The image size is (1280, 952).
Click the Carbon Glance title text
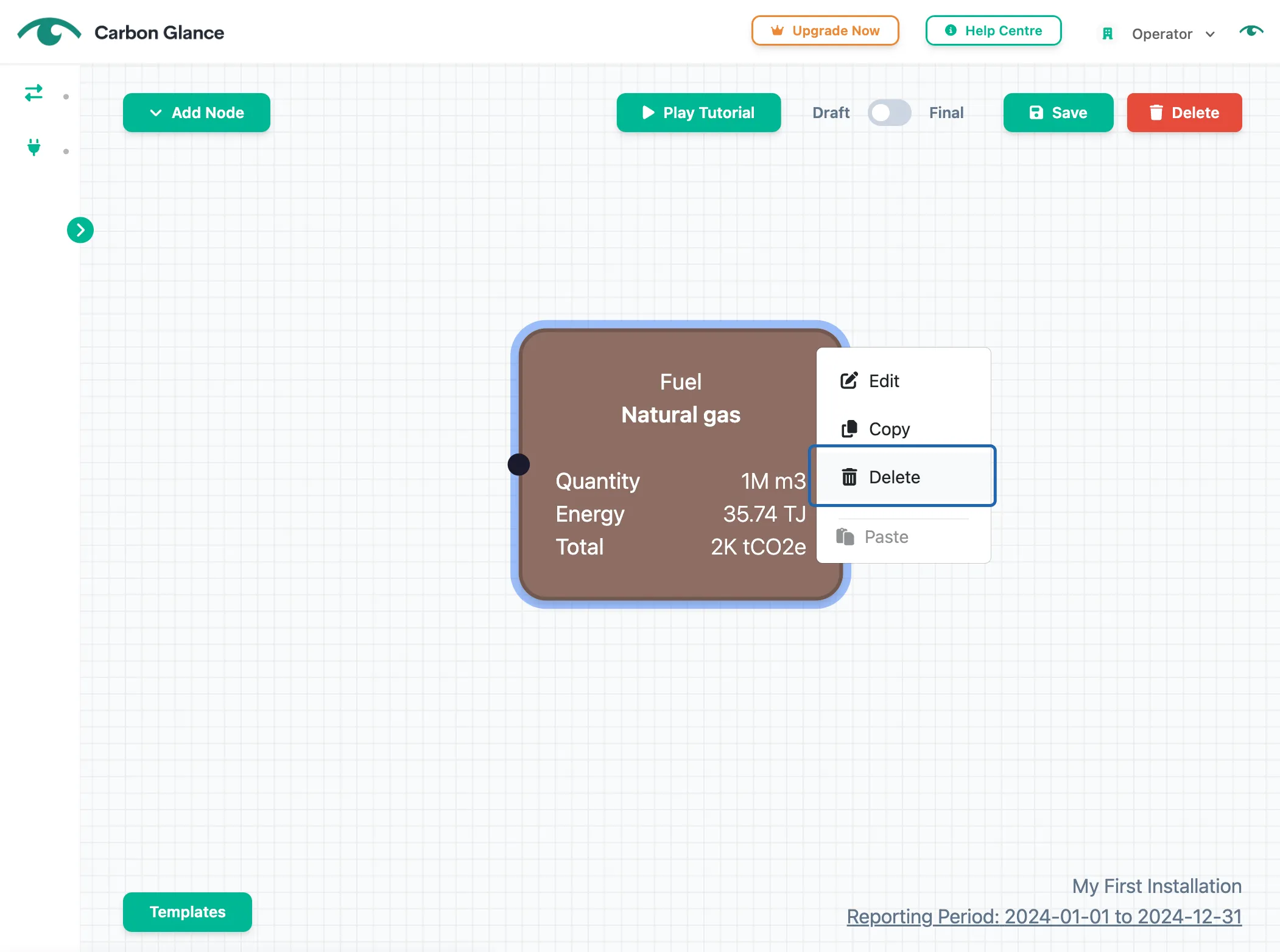click(x=159, y=32)
